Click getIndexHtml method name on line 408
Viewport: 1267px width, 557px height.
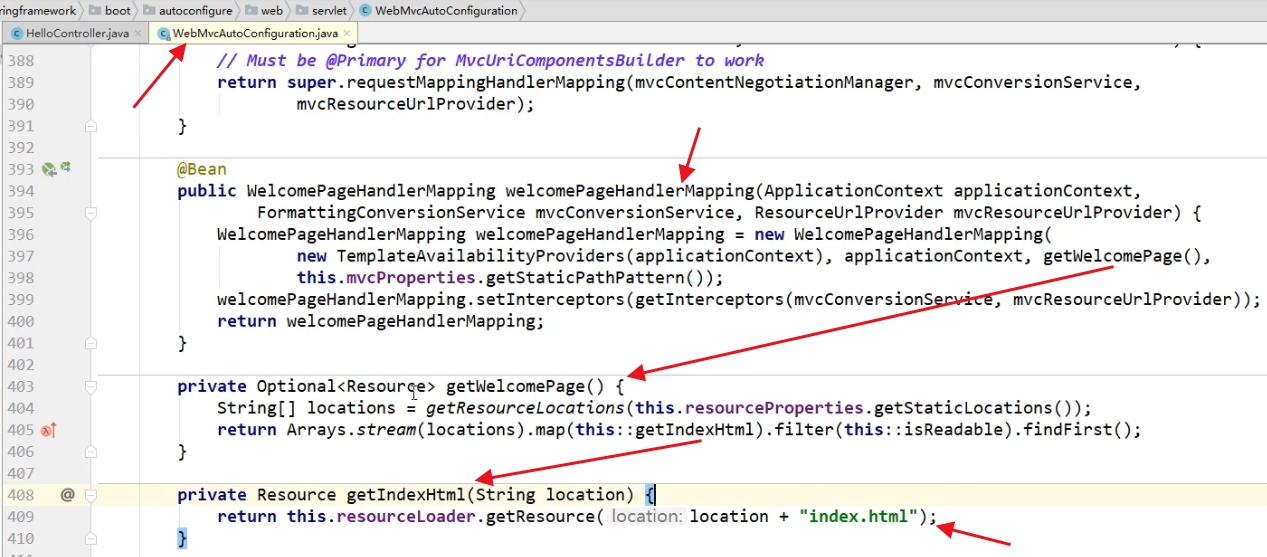click(406, 495)
